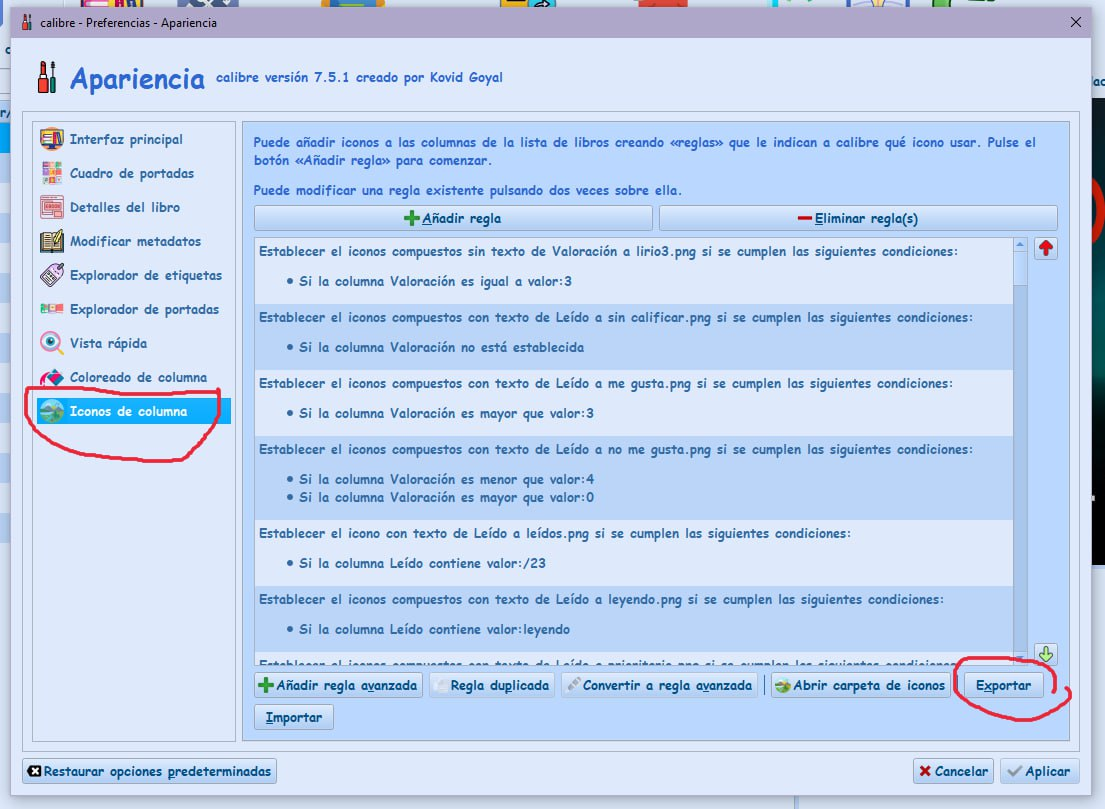This screenshot has height=809, width=1105.
Task: Open the Cuadro de portadas section
Action: tap(134, 173)
